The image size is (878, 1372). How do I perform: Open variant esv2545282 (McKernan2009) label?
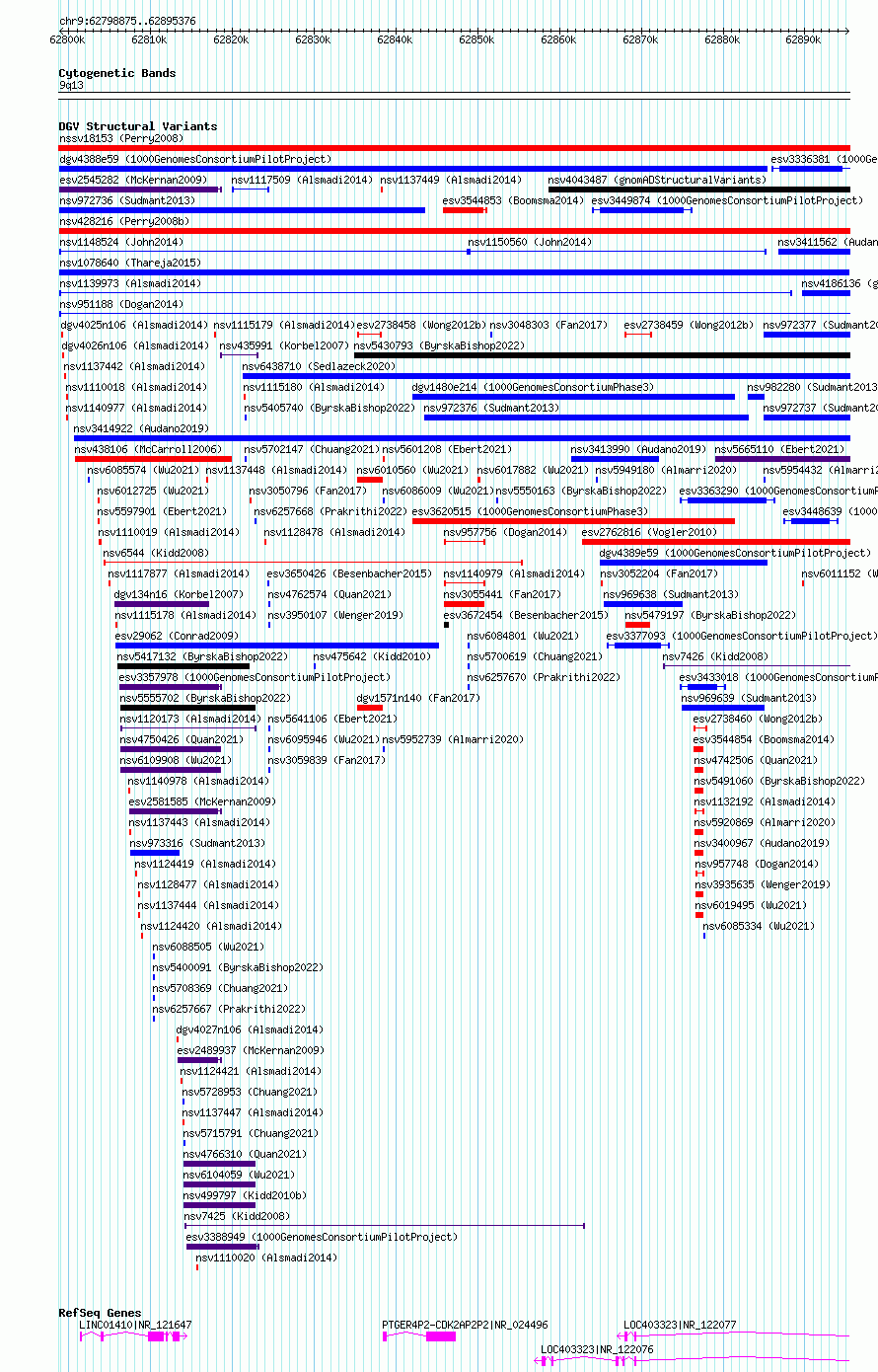[x=133, y=180]
